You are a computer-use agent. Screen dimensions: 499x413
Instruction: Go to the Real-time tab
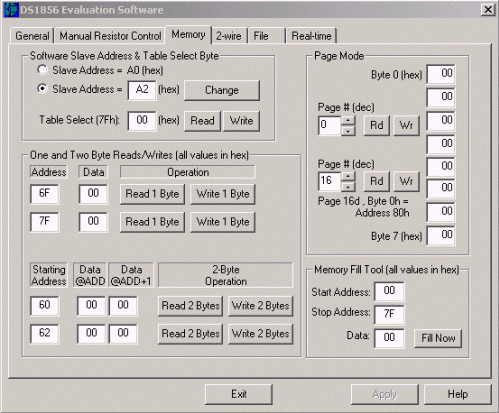[311, 36]
